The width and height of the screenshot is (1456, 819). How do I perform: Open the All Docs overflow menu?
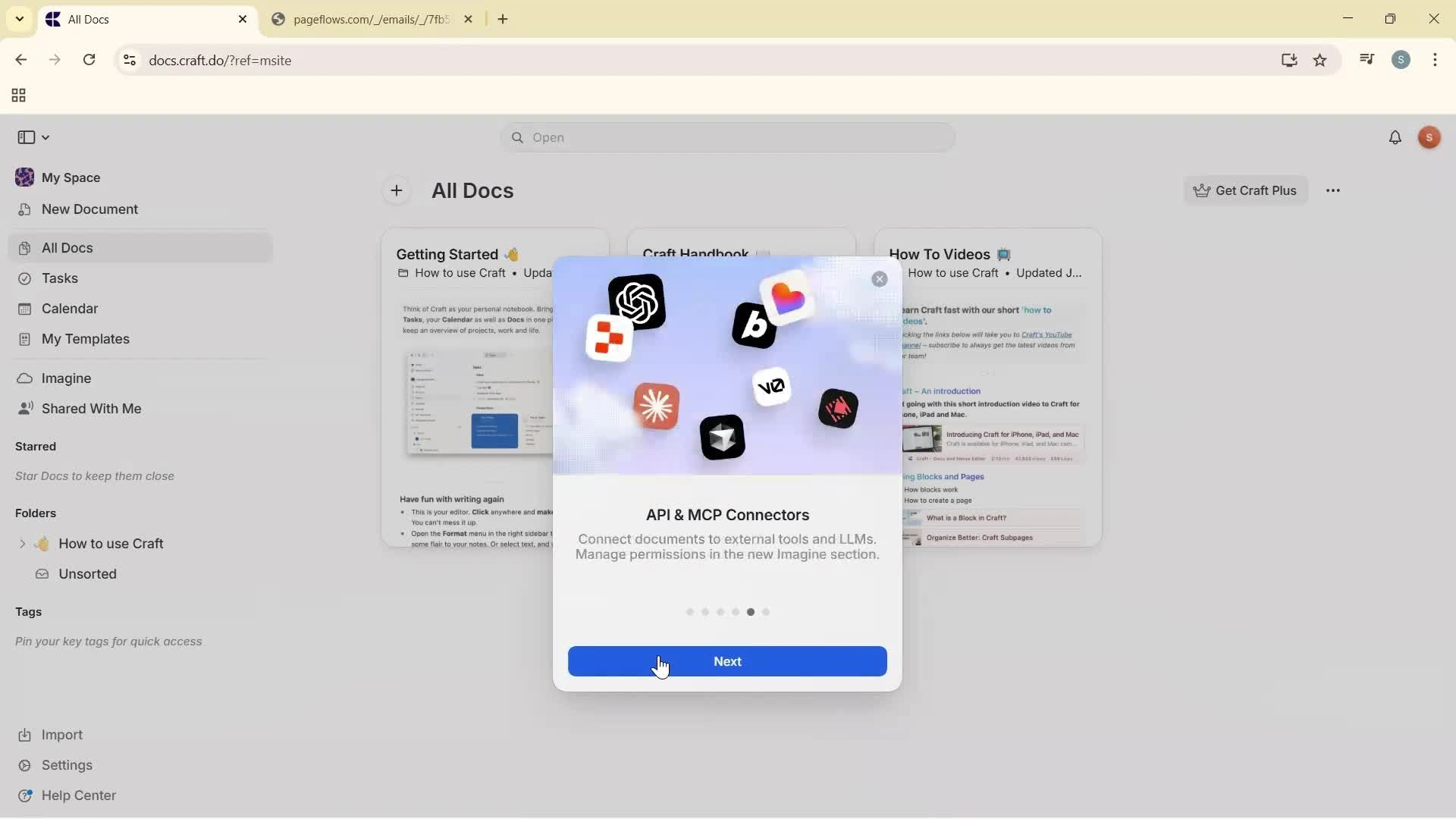(x=1334, y=190)
